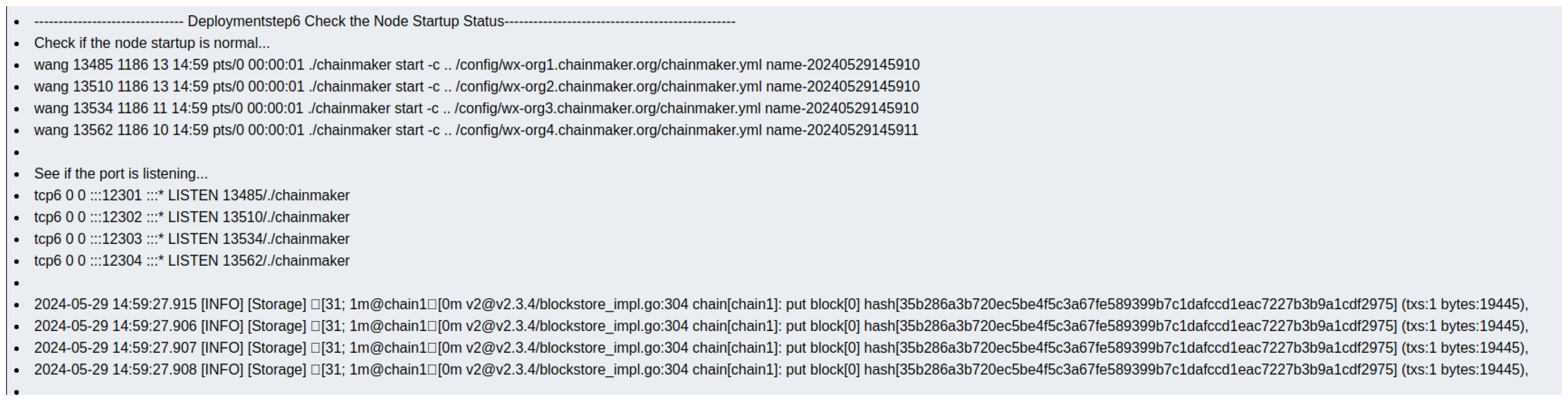Click the name-20240529145911 text
Viewport: 1568px width, 400px height.
[842, 130]
